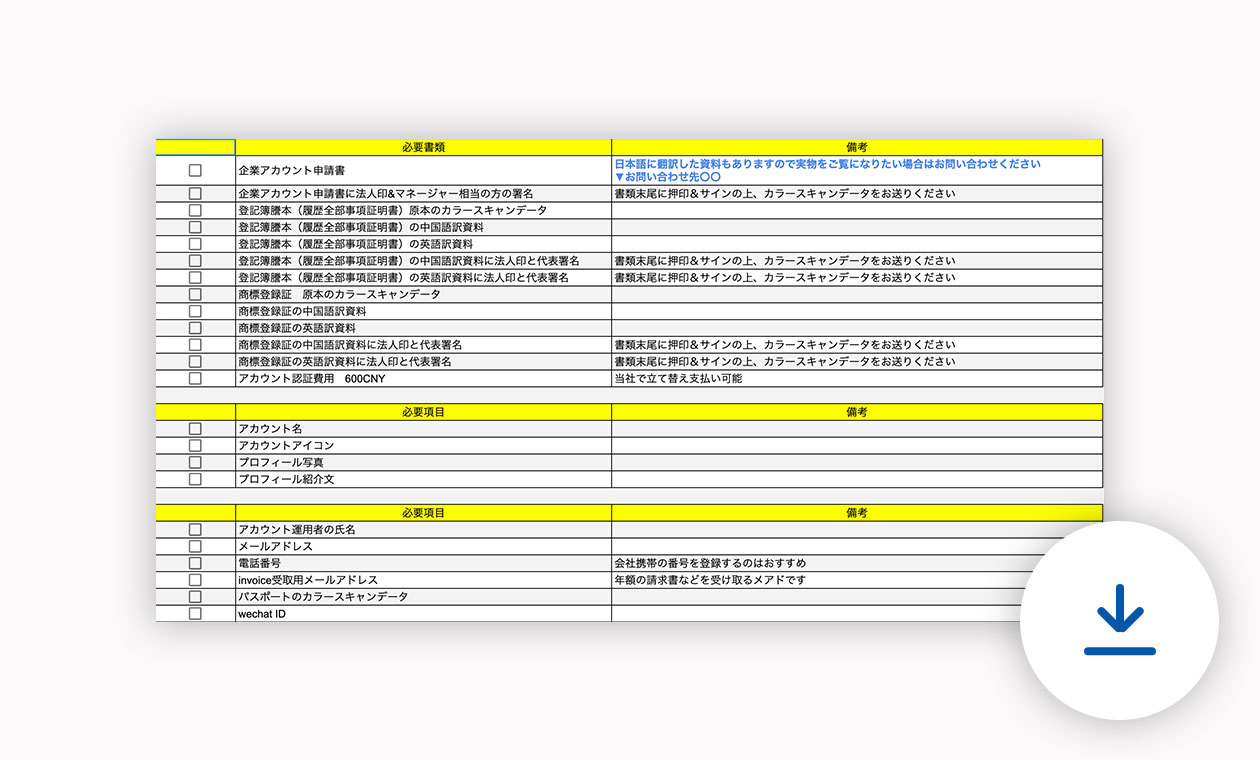Select cell 登記簿謄本の英語訳資料に法人印と代表署名
Screen dimensions: 1260x760
coord(423,278)
